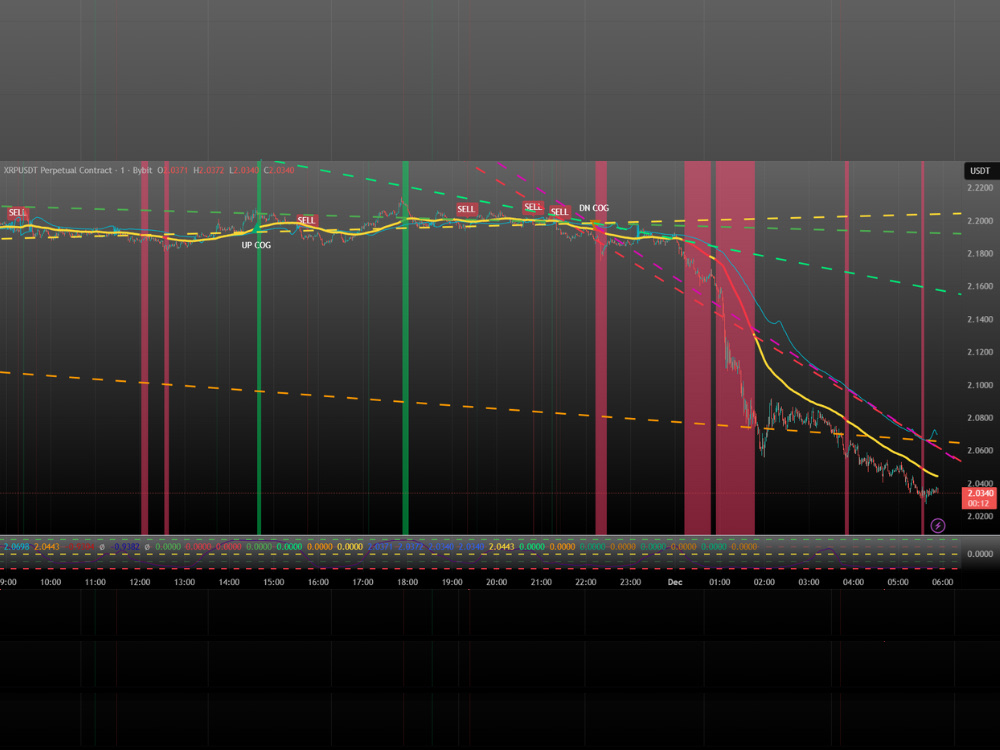1000x750 pixels.
Task: Click the Dec date axis label
Action: coord(675,582)
